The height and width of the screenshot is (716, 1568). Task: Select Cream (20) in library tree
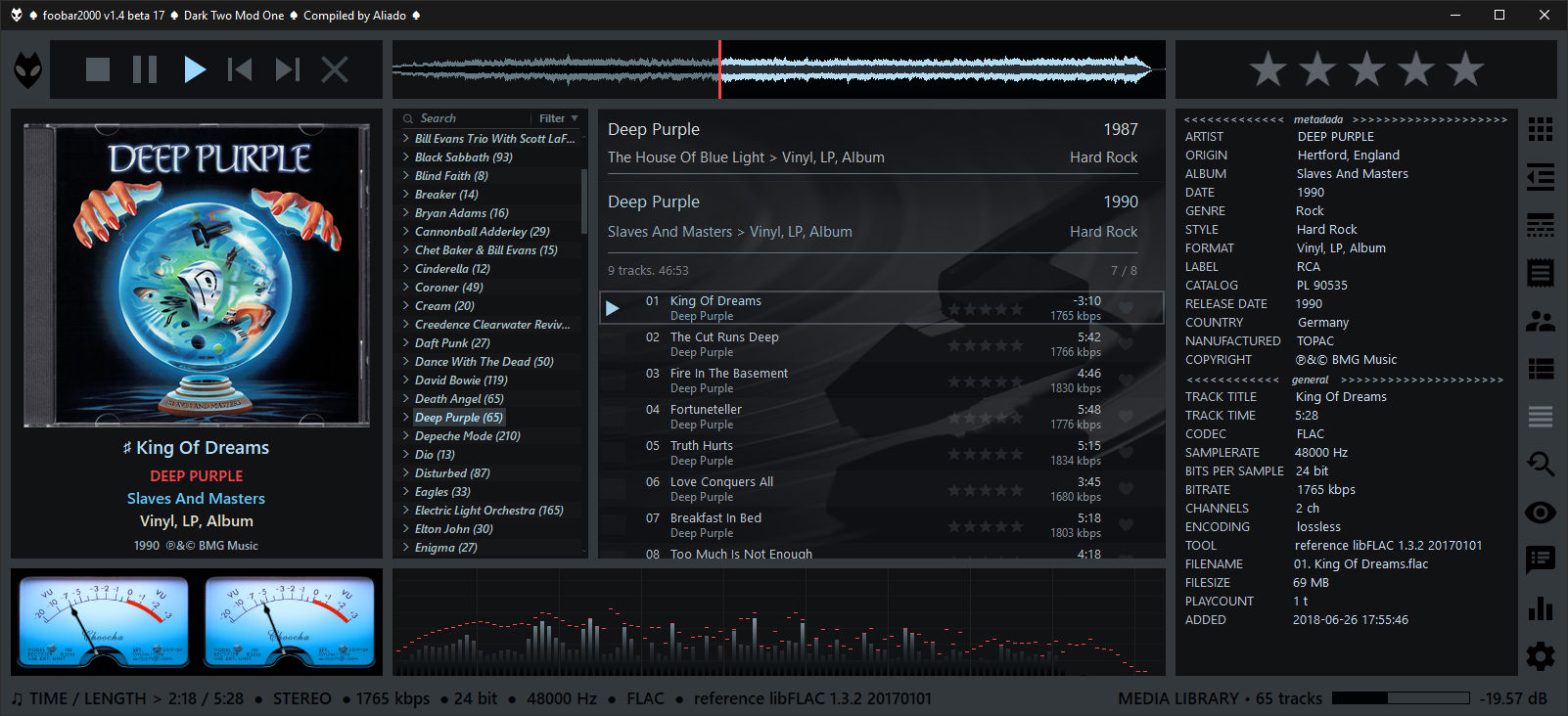[444, 305]
